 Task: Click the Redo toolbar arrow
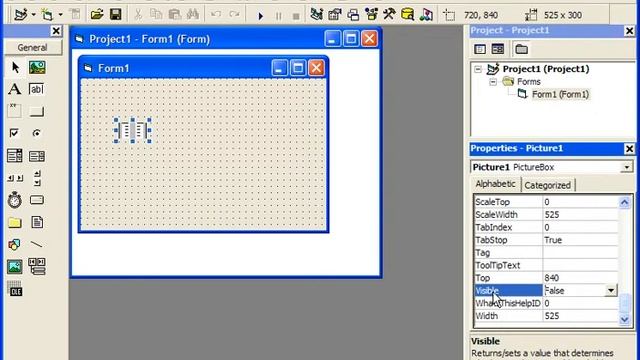[234, 15]
